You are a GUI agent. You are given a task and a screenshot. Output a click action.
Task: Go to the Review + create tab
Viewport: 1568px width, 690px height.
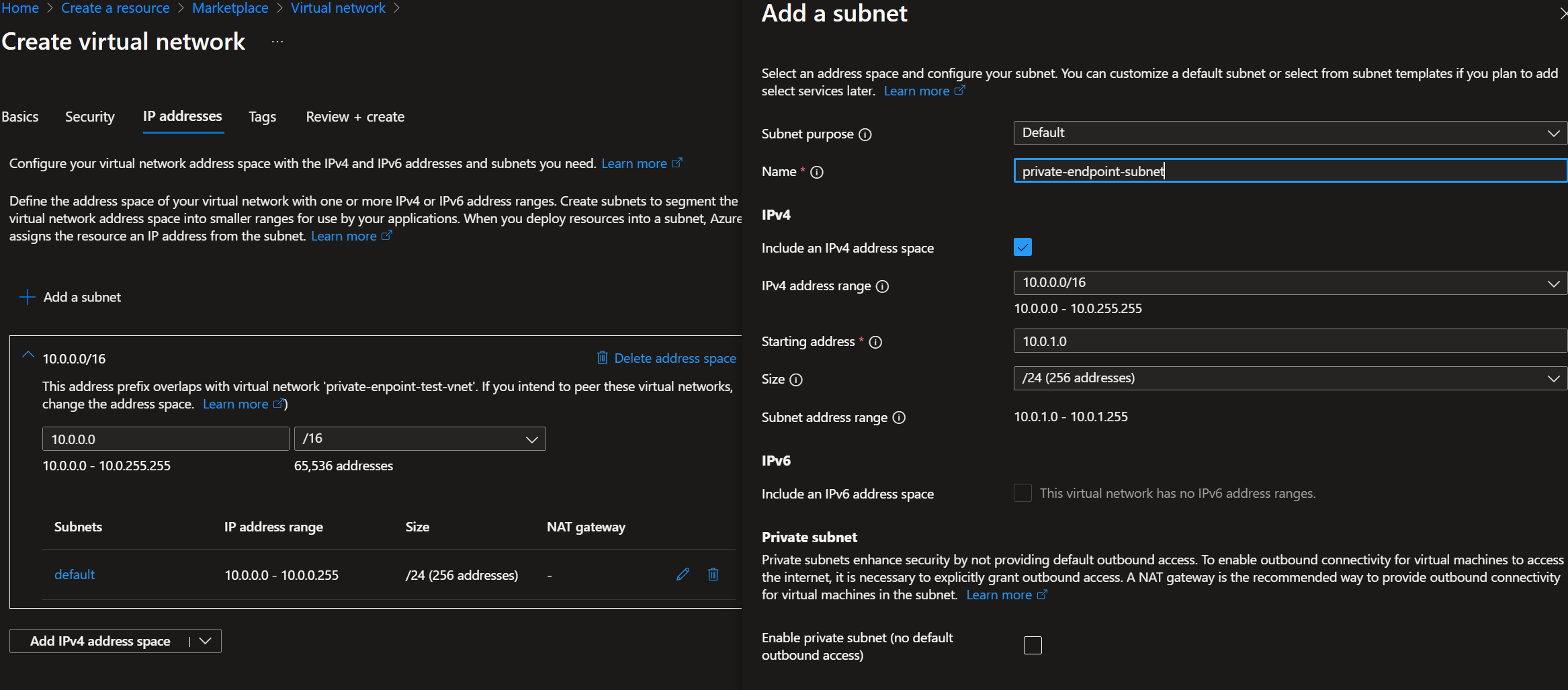tap(355, 117)
